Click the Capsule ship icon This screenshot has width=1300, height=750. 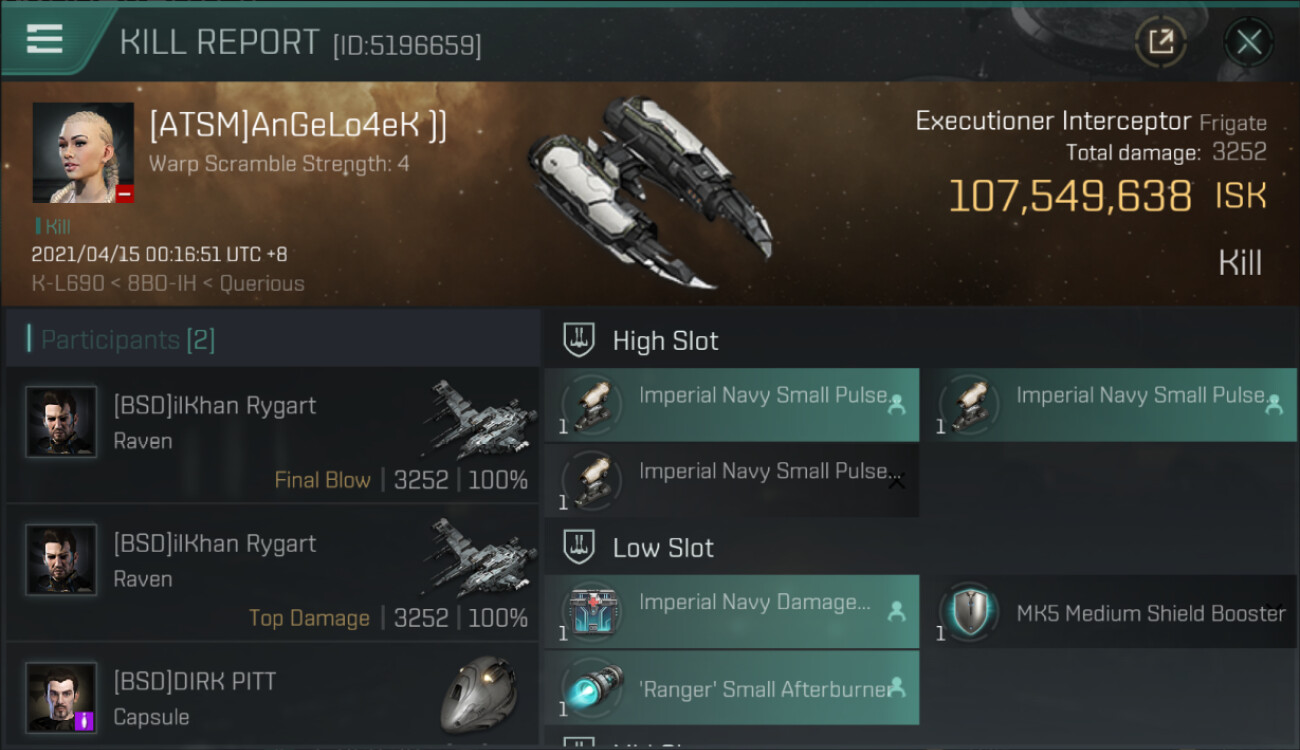478,695
